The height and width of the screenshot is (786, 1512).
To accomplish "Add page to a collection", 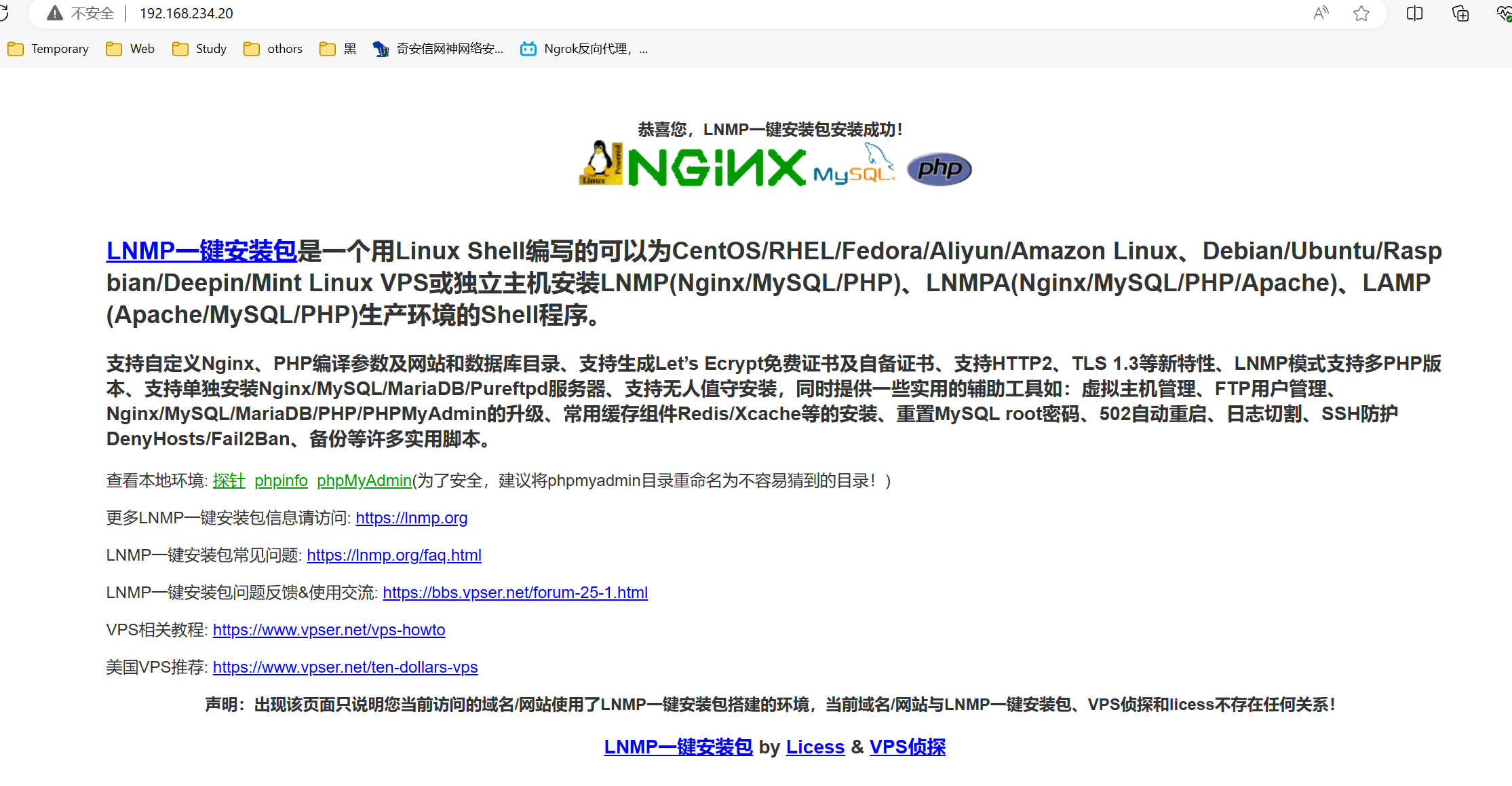I will [x=1459, y=13].
